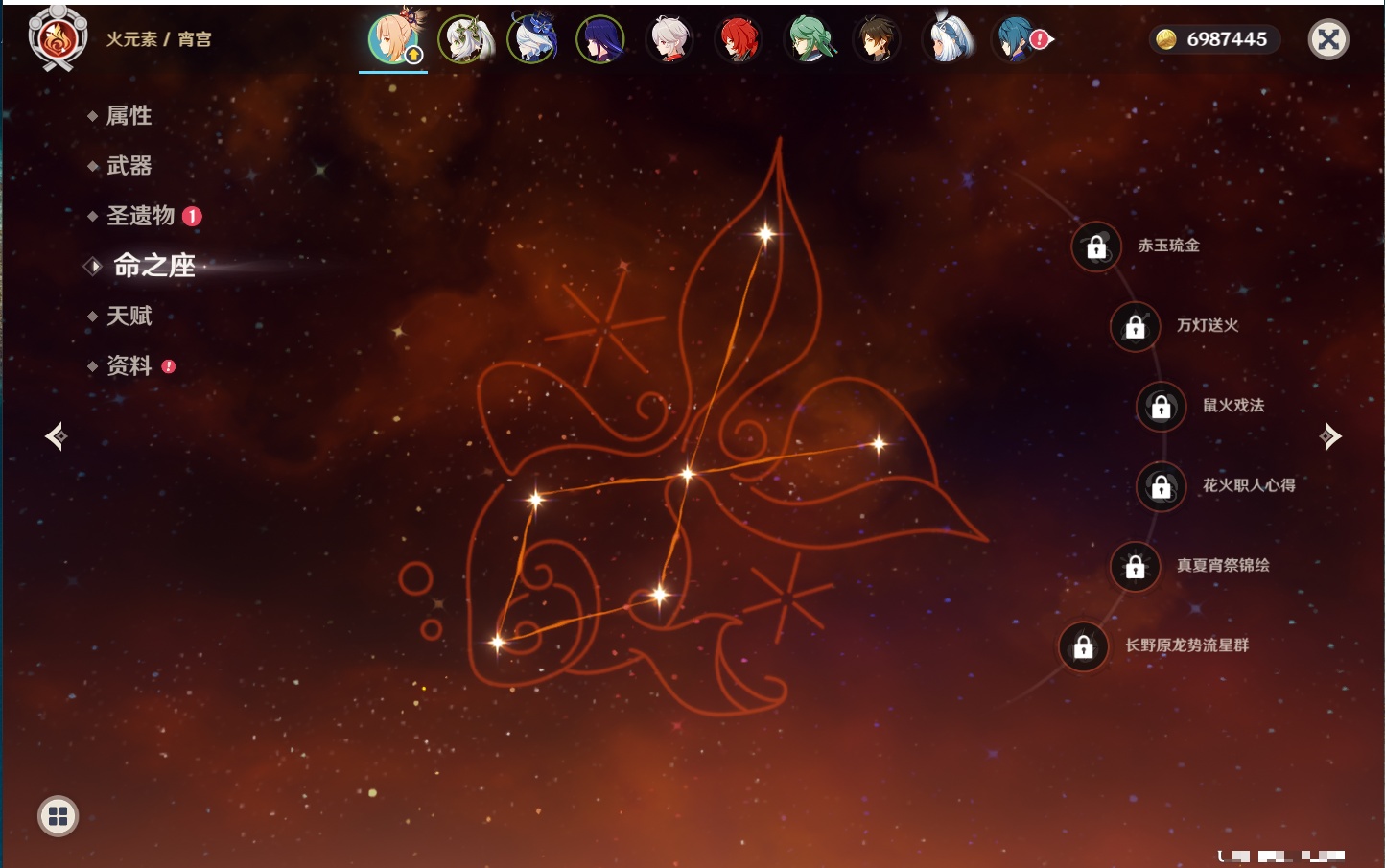Click the 真夏宵祭锦绘 constellation name
The width and height of the screenshot is (1385, 868).
pos(1223,565)
